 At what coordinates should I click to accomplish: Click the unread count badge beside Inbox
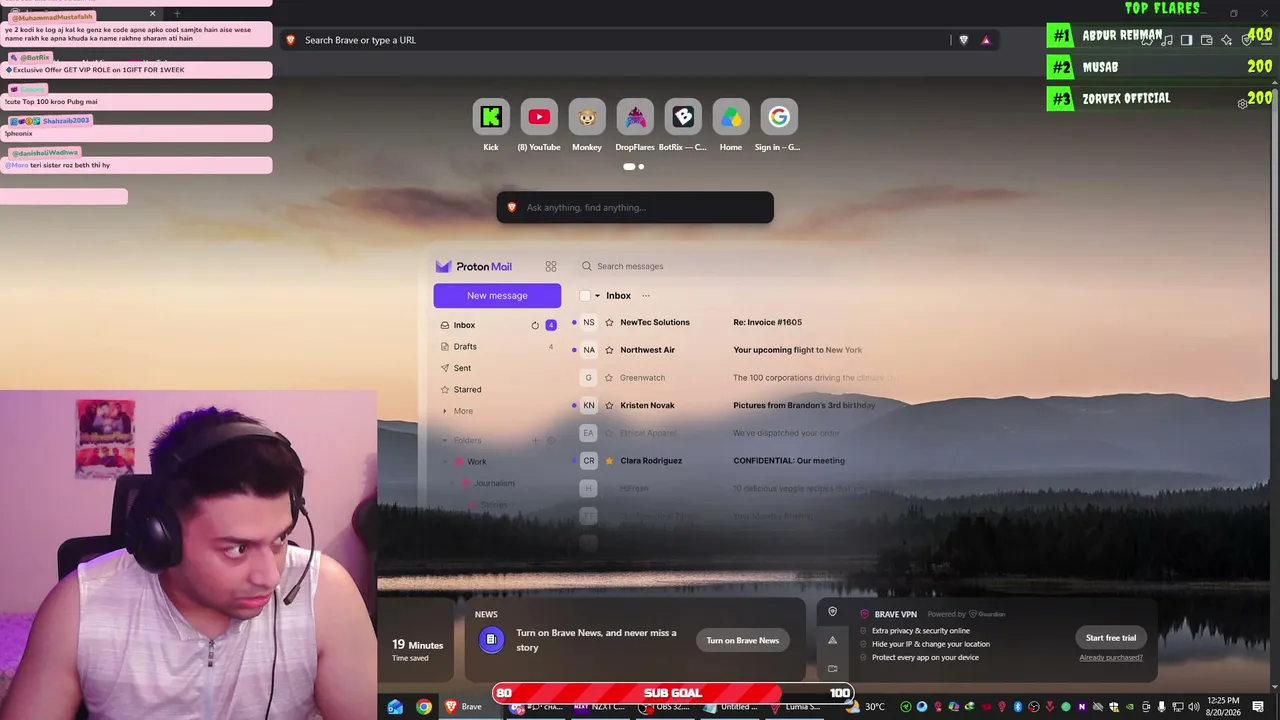click(551, 325)
